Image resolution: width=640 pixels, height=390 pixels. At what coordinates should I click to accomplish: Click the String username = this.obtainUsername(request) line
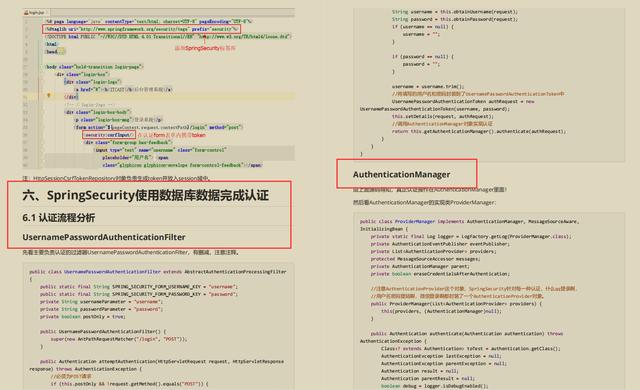[x=455, y=11]
